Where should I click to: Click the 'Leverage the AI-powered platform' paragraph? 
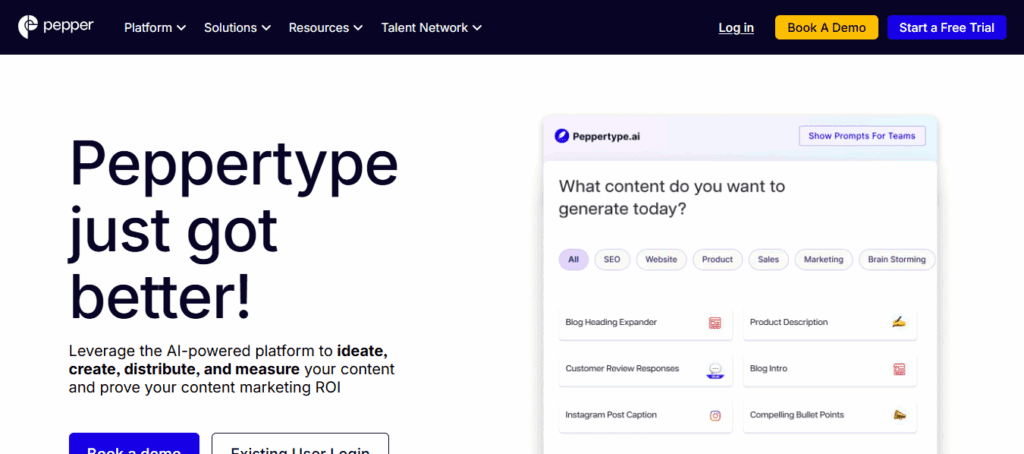[x=231, y=369]
